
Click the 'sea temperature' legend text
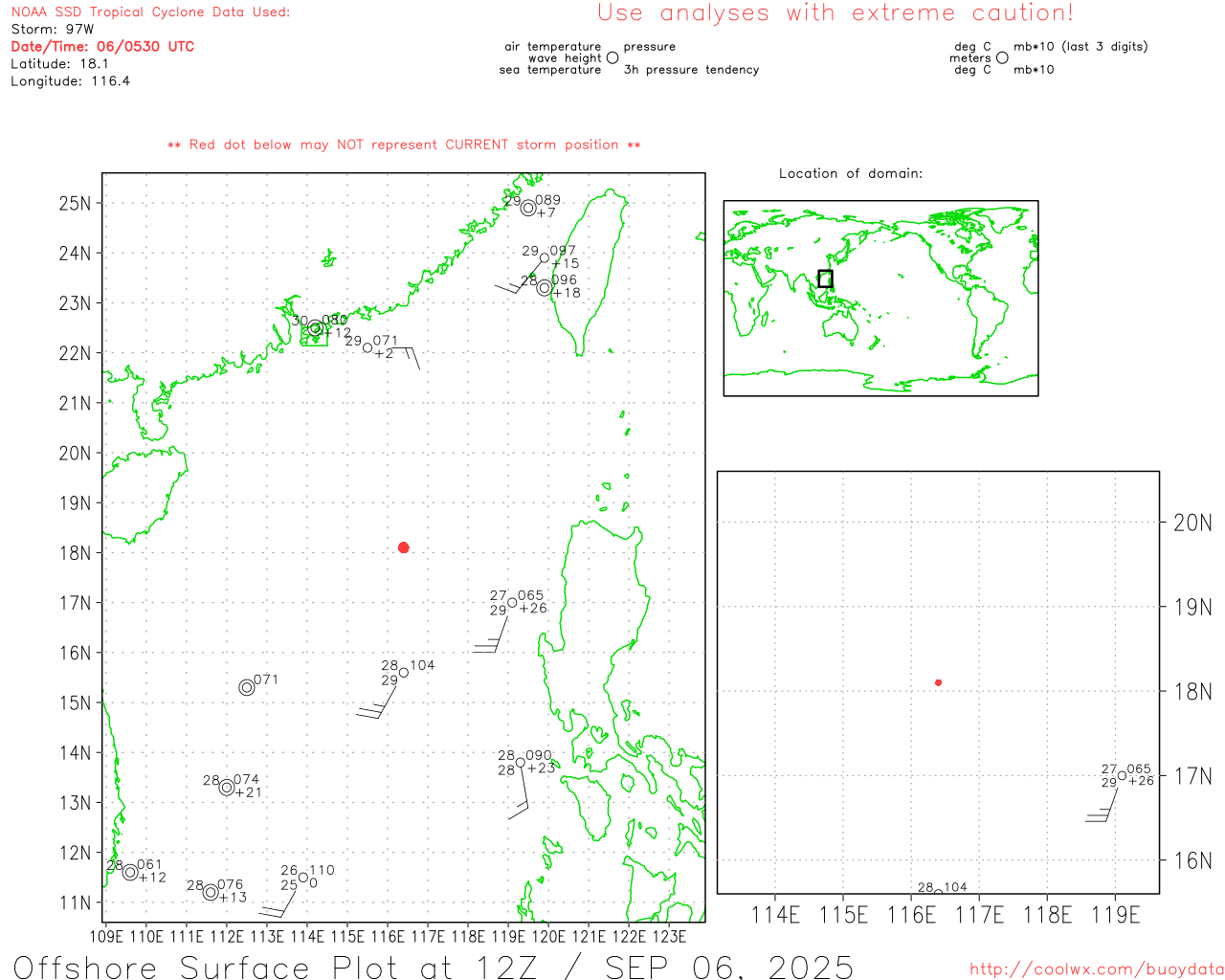tap(550, 70)
